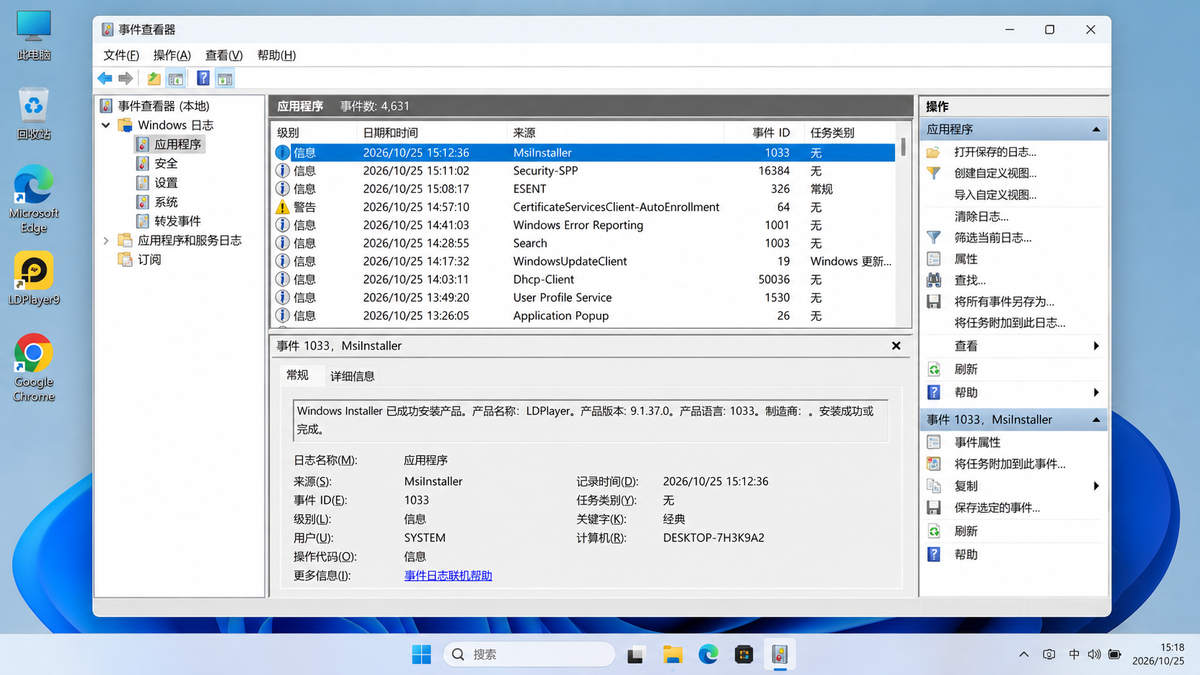The width and height of the screenshot is (1200, 675).
Task: Click 打开保存的日志... action
Action: pyautogui.click(x=995, y=152)
